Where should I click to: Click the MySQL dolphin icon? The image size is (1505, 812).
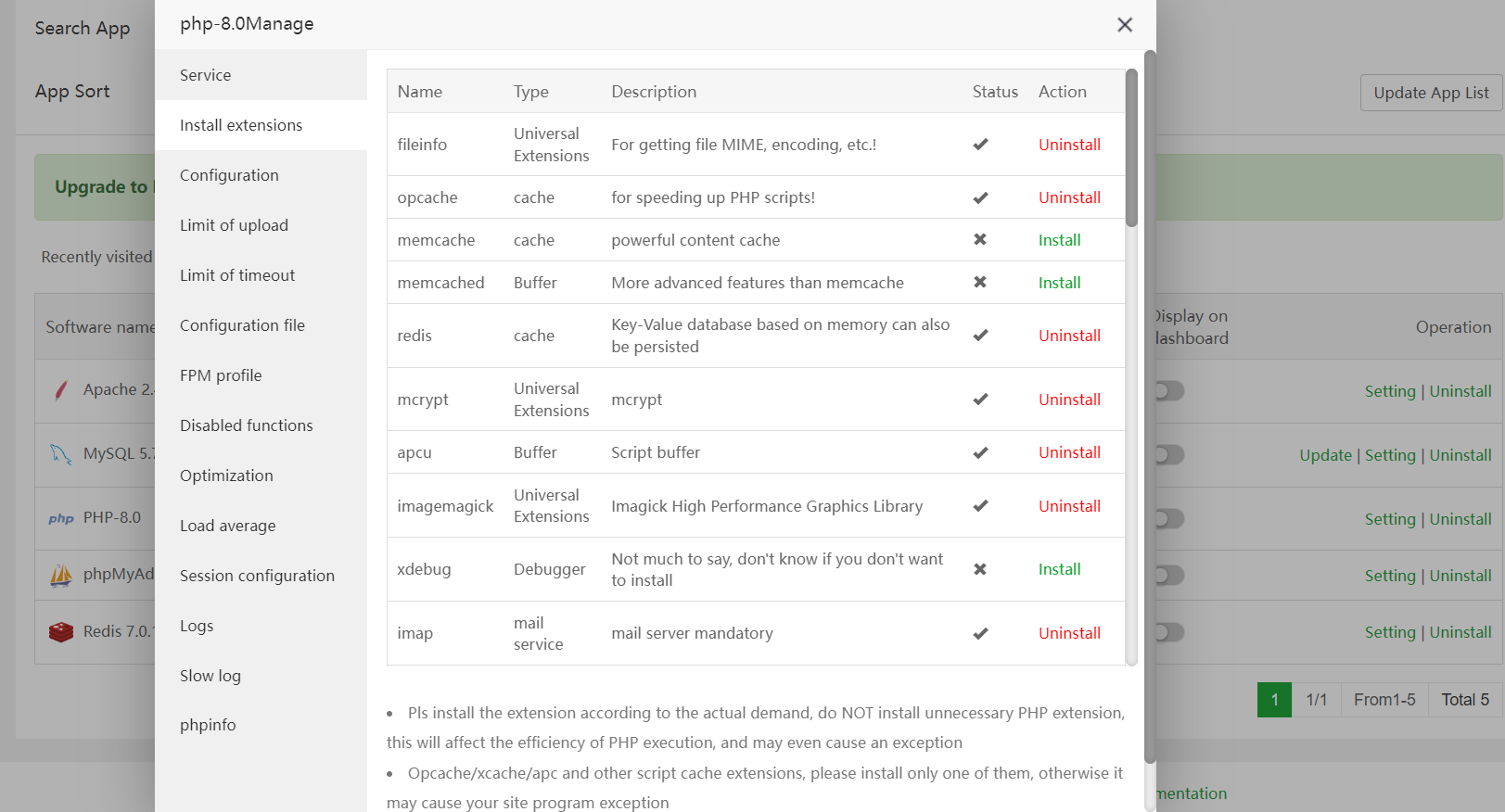(x=61, y=454)
